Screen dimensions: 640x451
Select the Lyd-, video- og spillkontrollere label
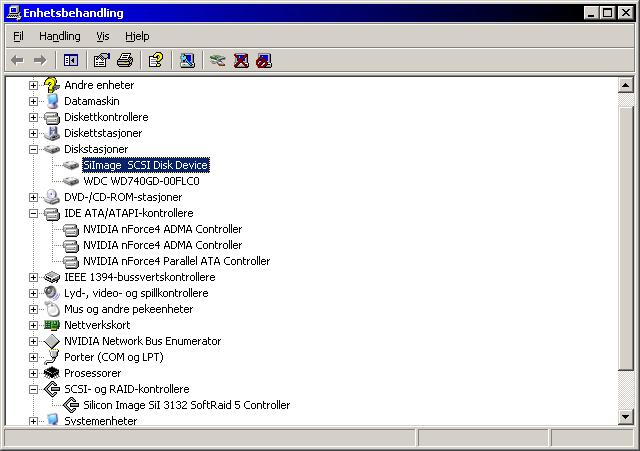(136, 293)
